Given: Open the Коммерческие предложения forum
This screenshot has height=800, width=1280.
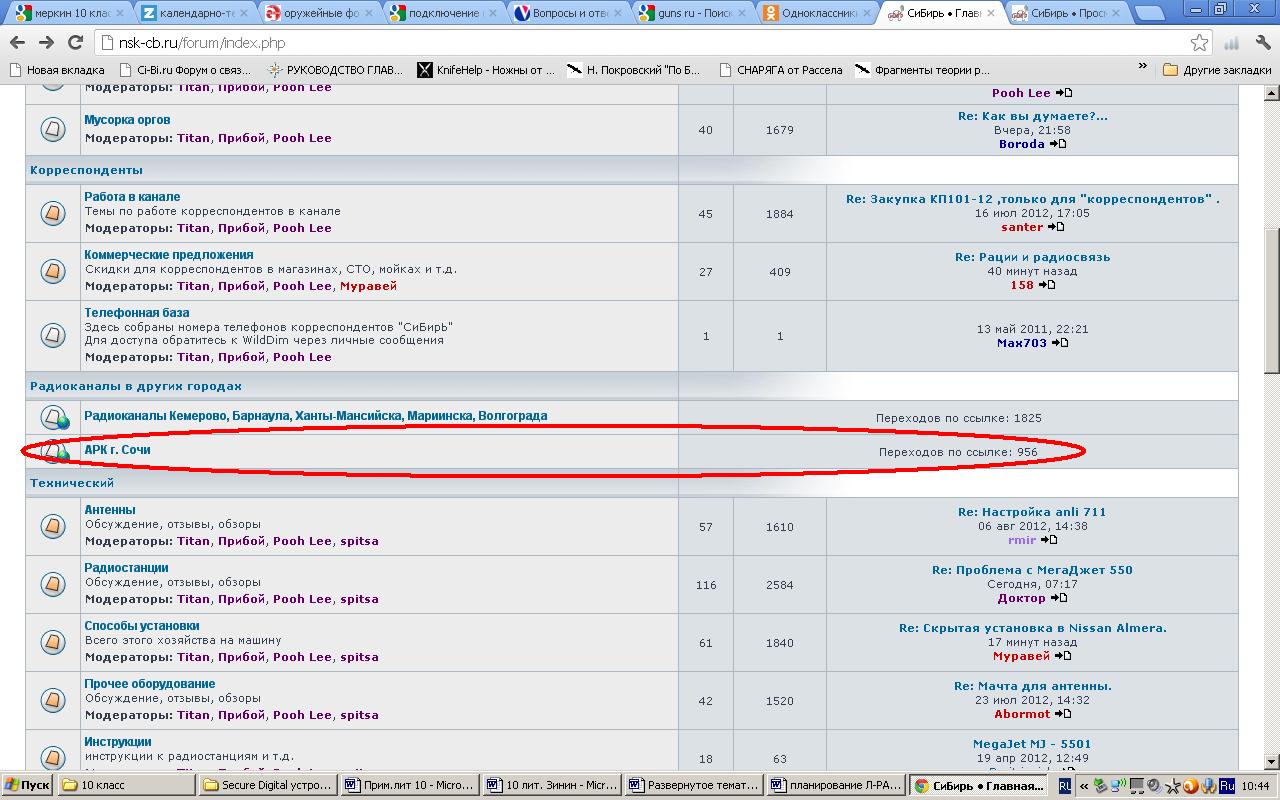Looking at the screenshot, I should 168,255.
